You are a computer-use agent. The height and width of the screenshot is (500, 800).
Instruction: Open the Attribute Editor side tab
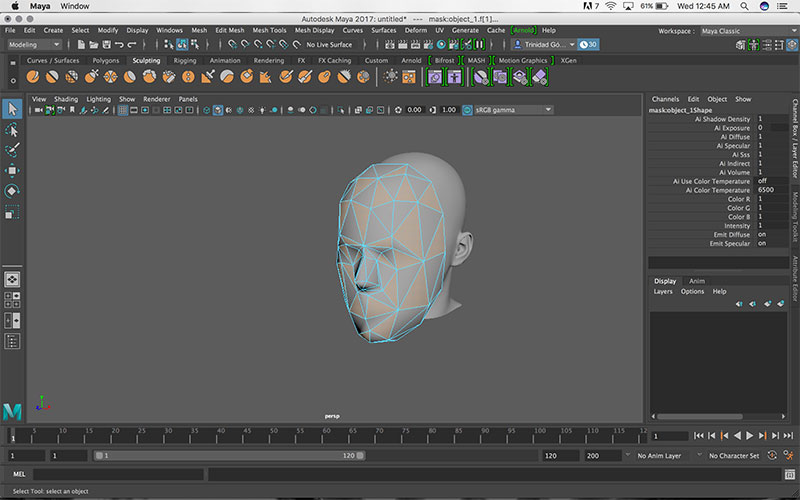795,279
